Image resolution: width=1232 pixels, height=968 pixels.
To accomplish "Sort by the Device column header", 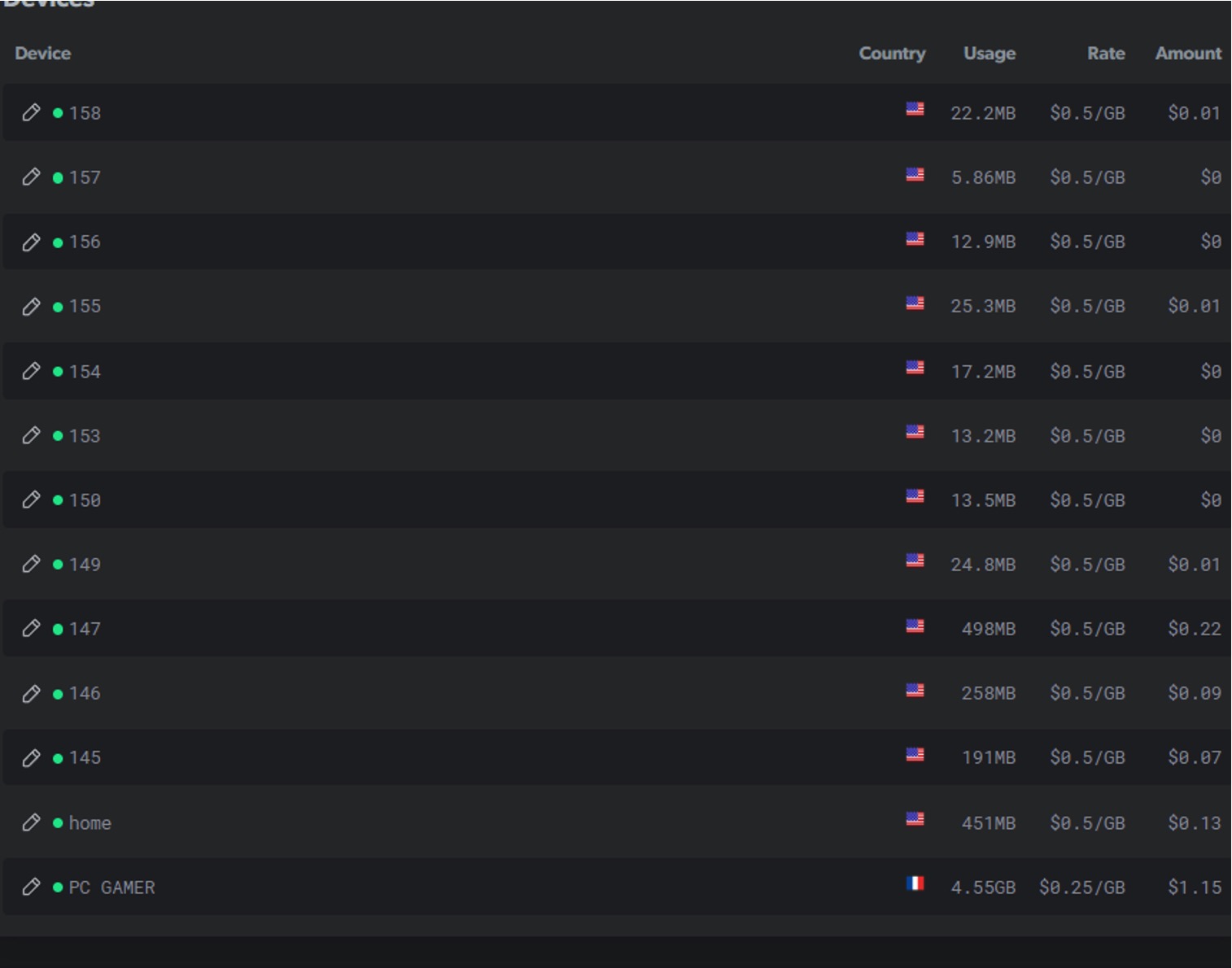I will click(x=42, y=54).
